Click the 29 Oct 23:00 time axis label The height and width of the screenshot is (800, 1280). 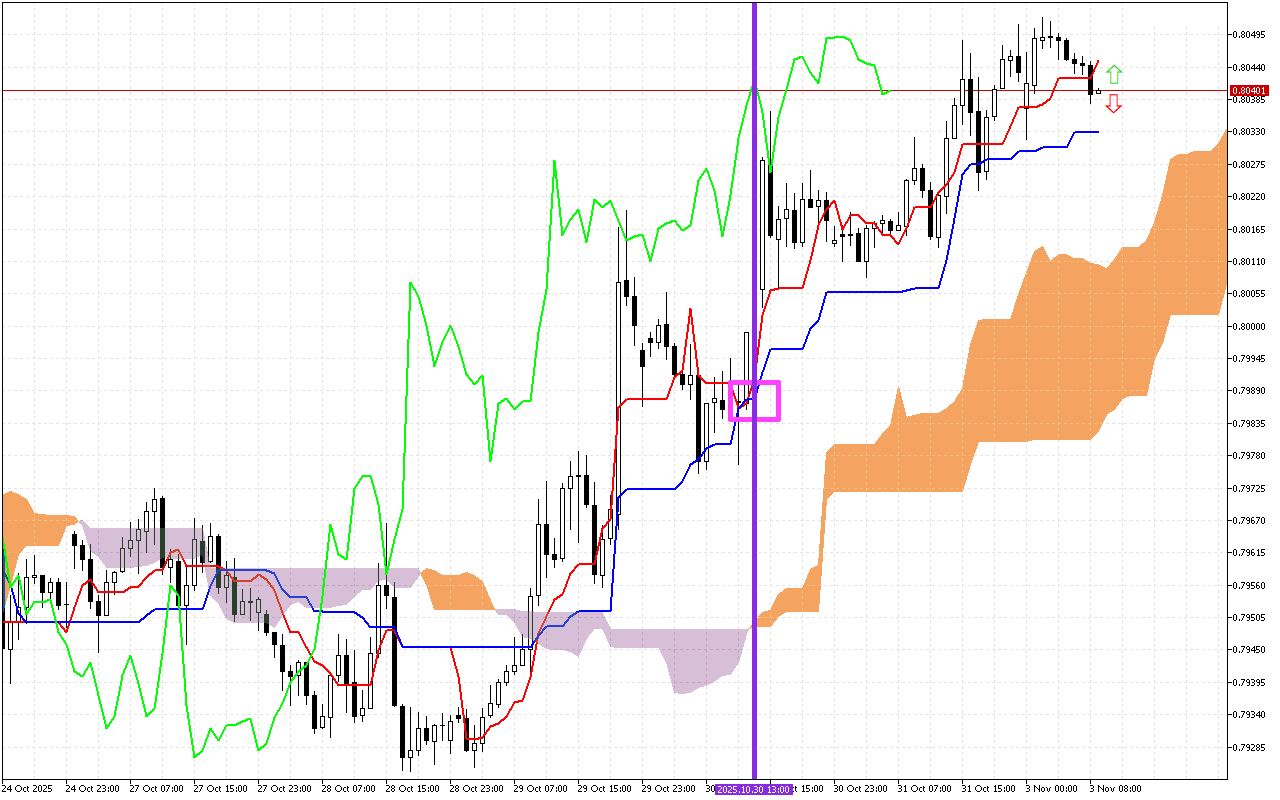click(x=667, y=789)
